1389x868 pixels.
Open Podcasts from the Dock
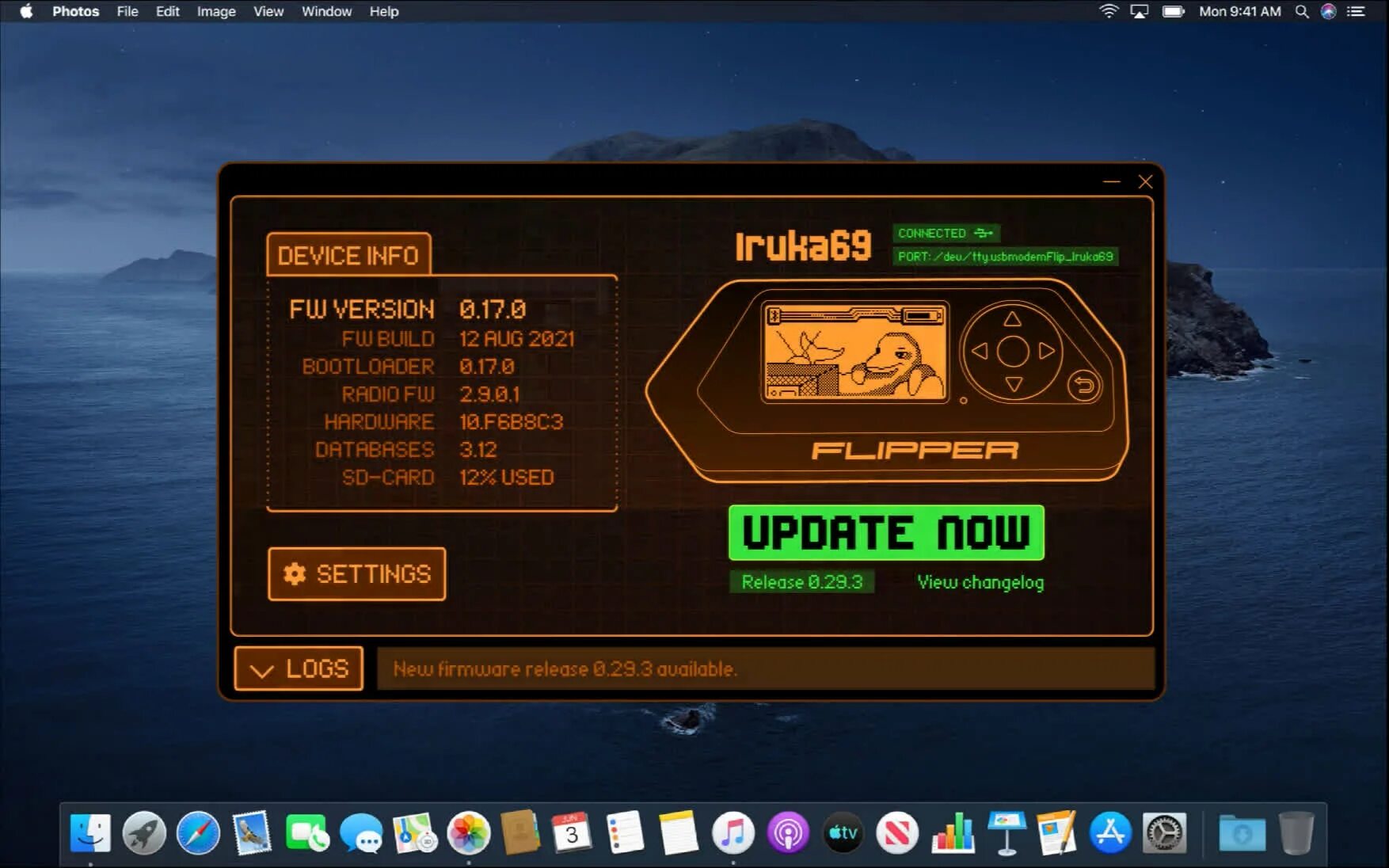pos(788,833)
